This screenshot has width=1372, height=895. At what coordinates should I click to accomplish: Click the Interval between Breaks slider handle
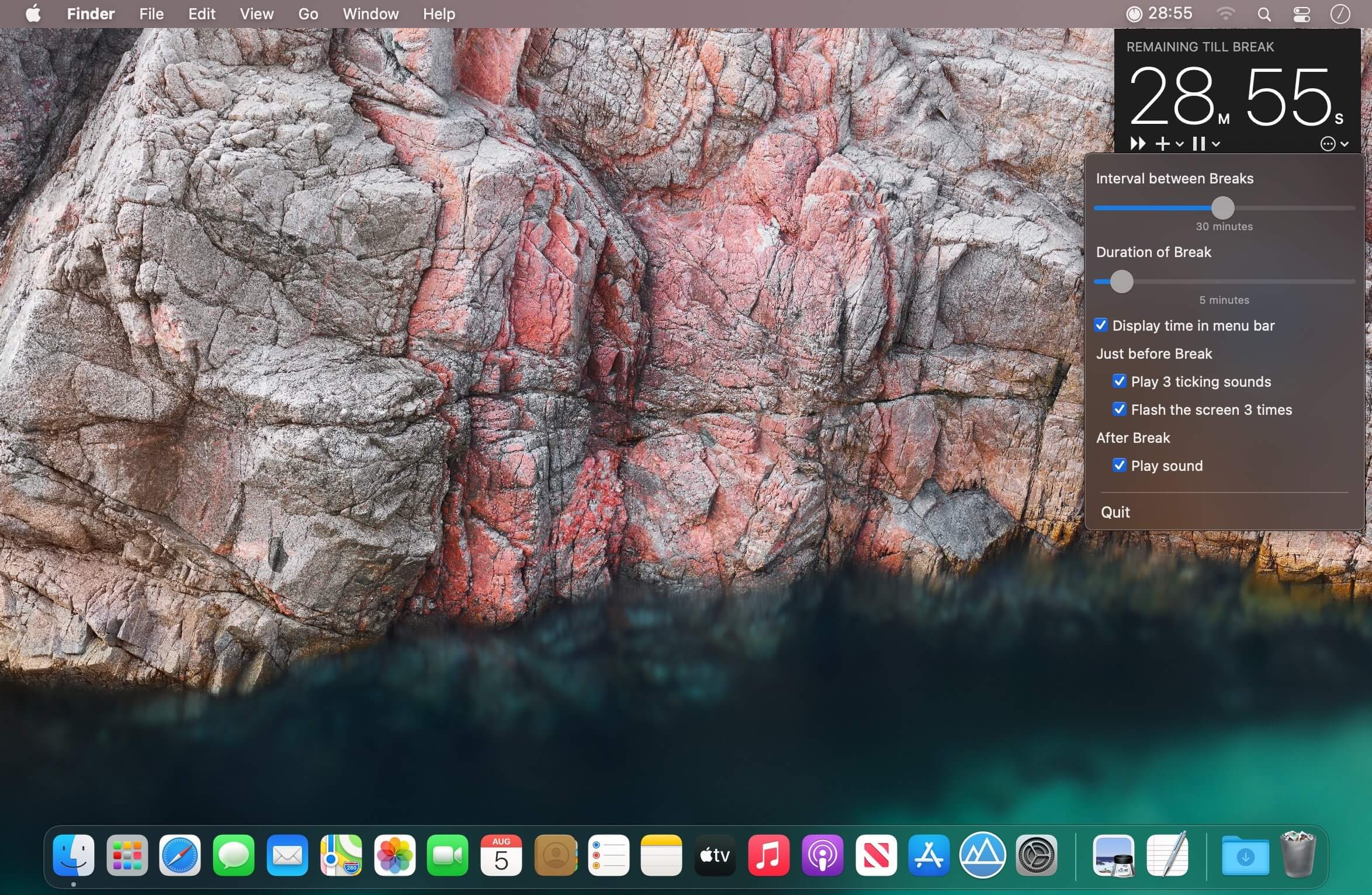click(x=1222, y=208)
